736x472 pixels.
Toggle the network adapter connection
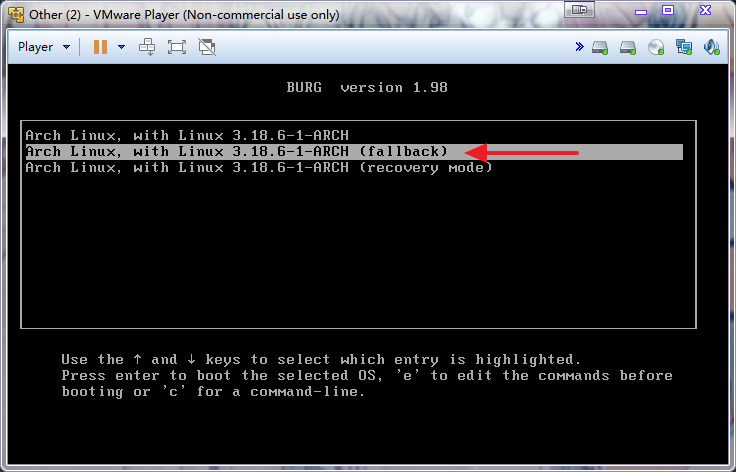684,47
